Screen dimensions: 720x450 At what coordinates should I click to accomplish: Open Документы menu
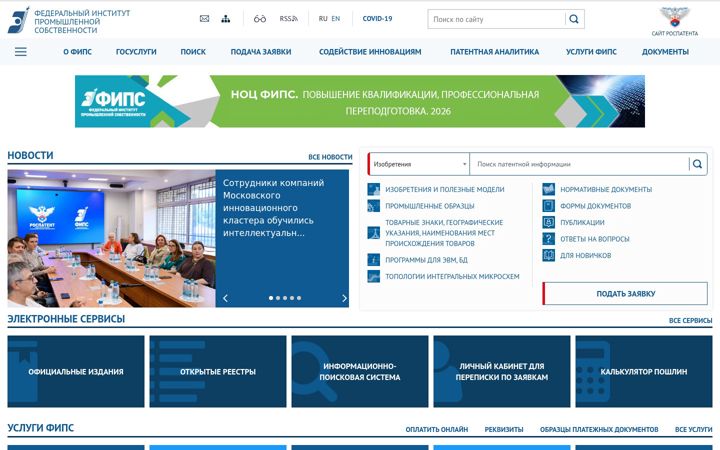click(x=665, y=52)
